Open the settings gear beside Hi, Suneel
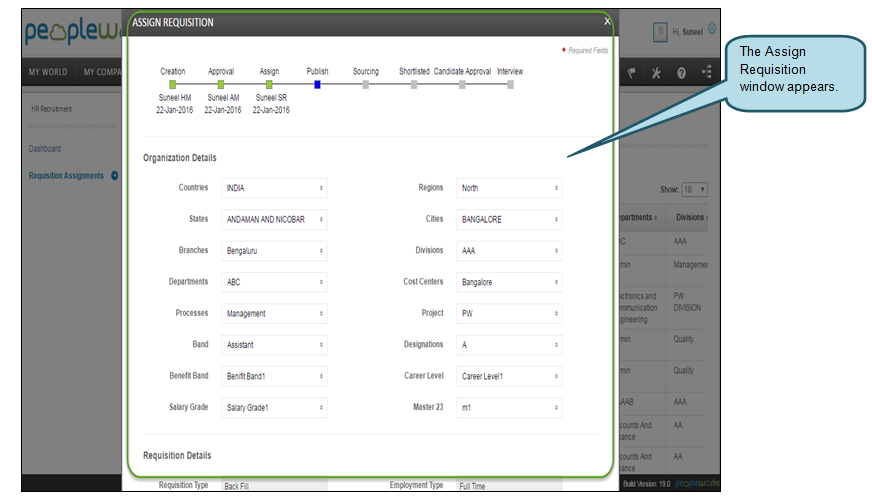This screenshot has height=500, width=872. (712, 28)
